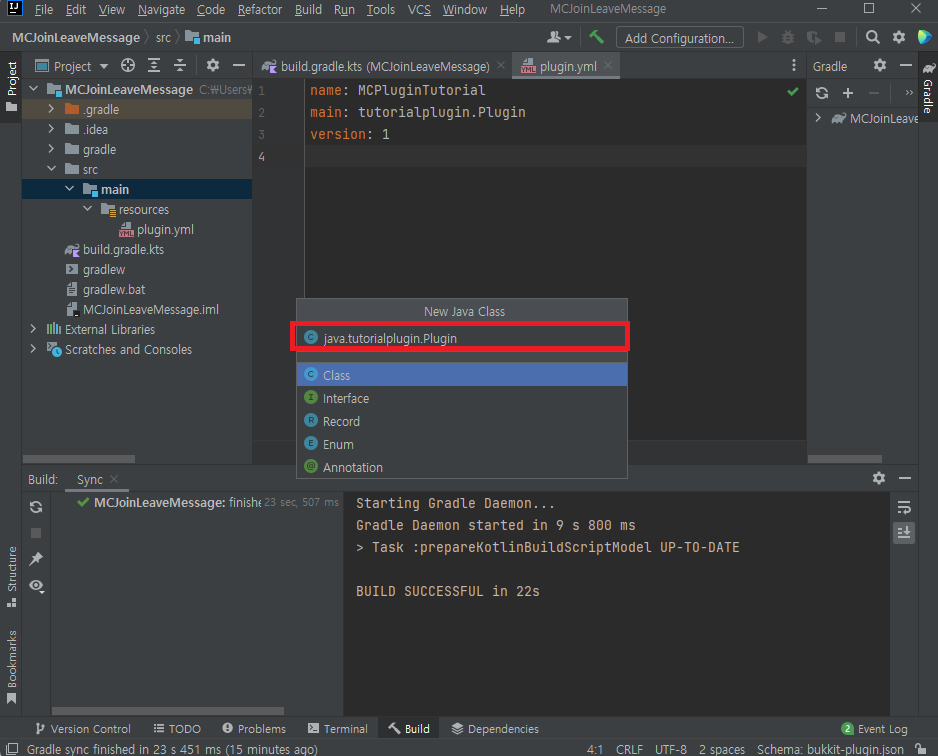Collapse the src folder

51,169
